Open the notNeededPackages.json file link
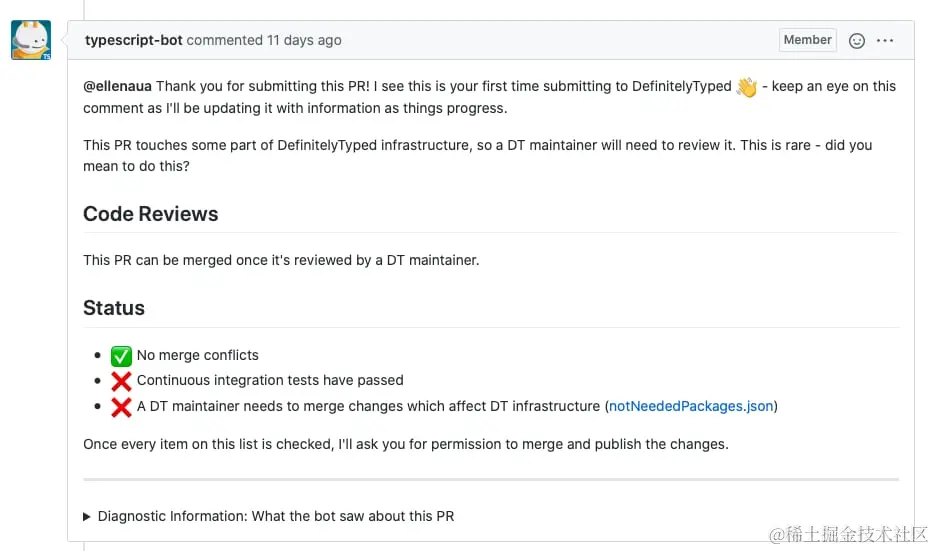 [691, 406]
